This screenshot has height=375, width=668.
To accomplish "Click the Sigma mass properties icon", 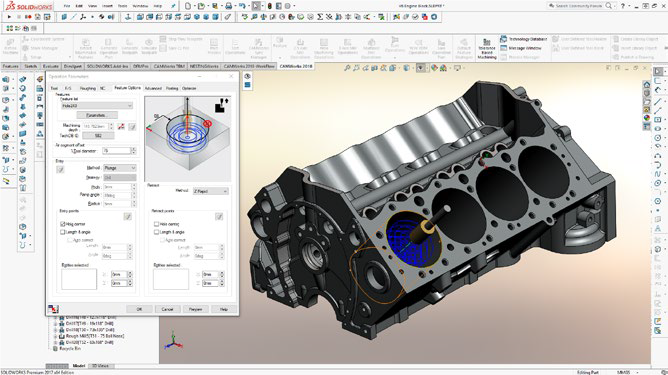I will (320, 17).
